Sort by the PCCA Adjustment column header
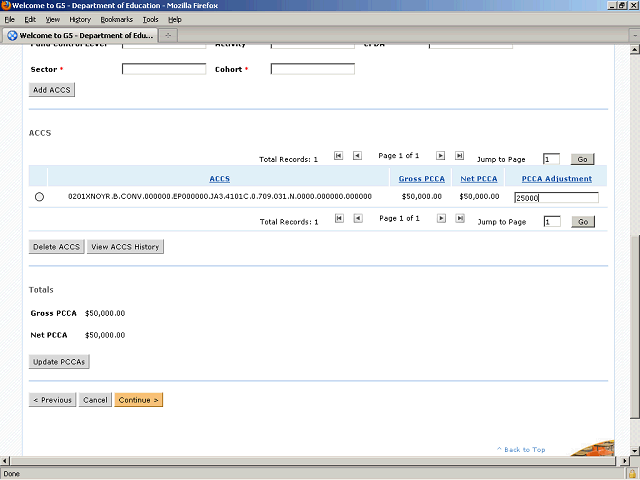 (556, 179)
